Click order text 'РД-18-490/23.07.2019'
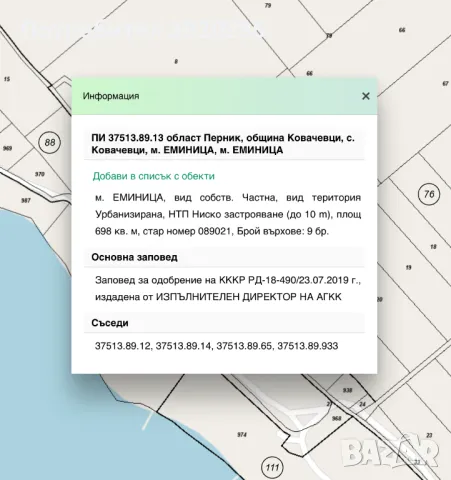This screenshot has width=451, height=480. coord(297,280)
